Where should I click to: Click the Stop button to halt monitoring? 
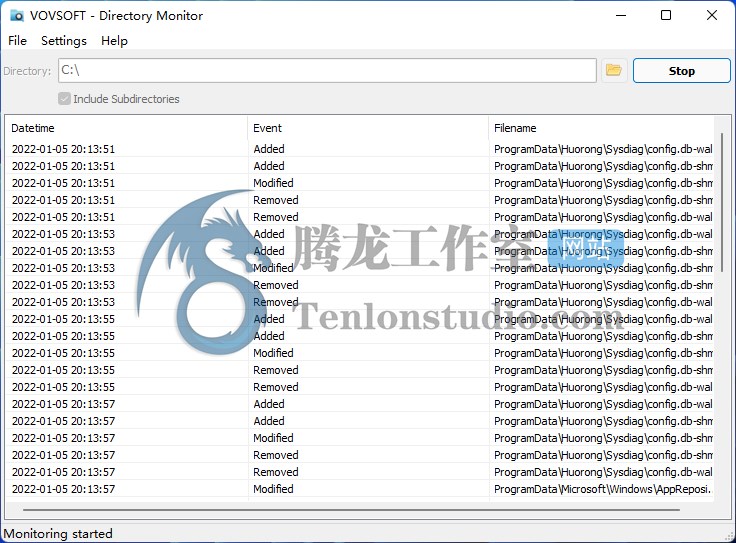(682, 71)
